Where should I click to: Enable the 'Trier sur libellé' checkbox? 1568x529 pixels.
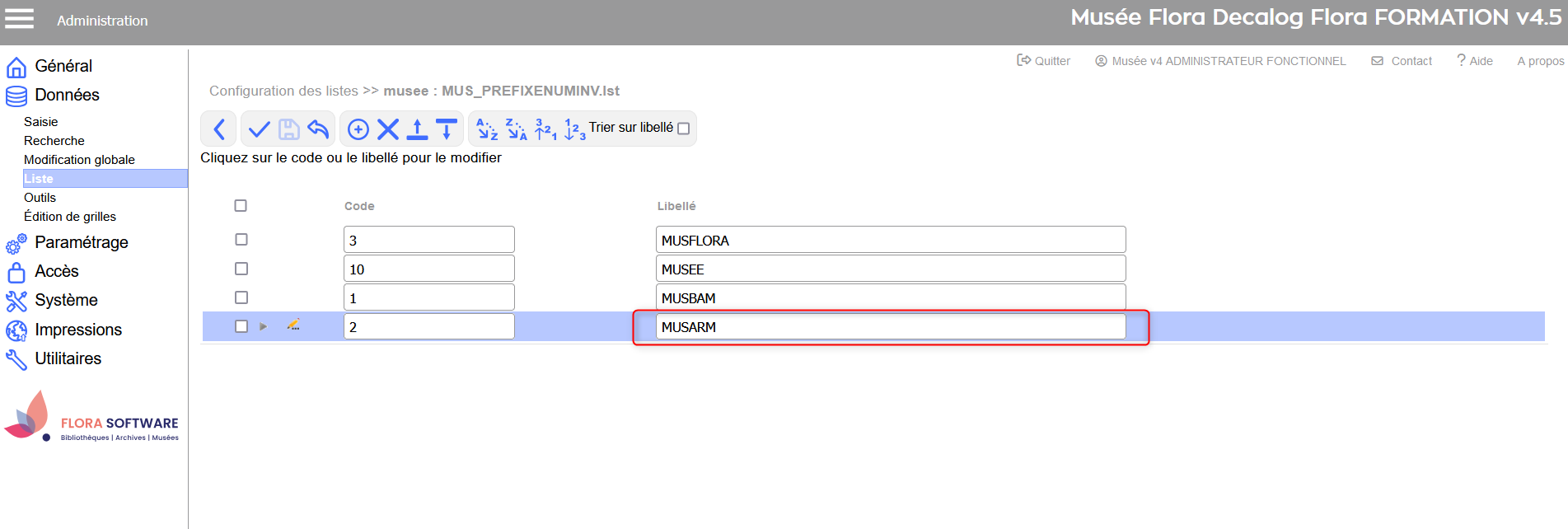pos(683,129)
